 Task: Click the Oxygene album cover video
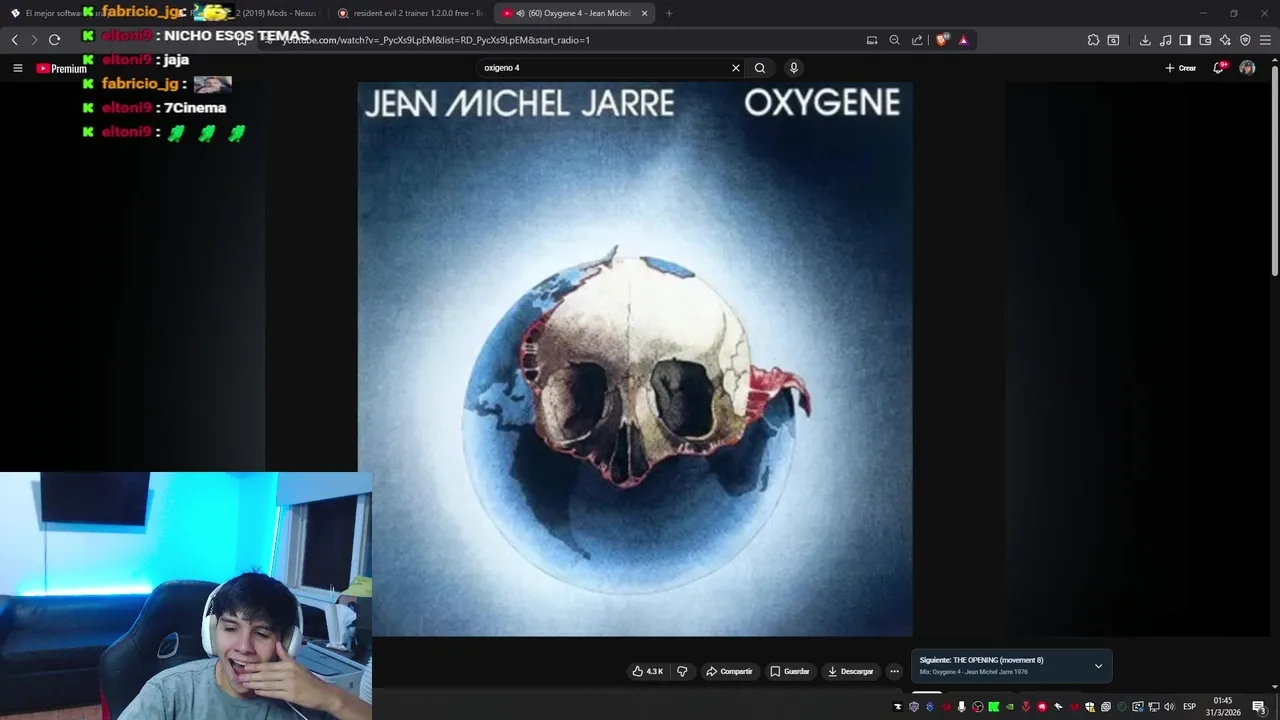(635, 359)
